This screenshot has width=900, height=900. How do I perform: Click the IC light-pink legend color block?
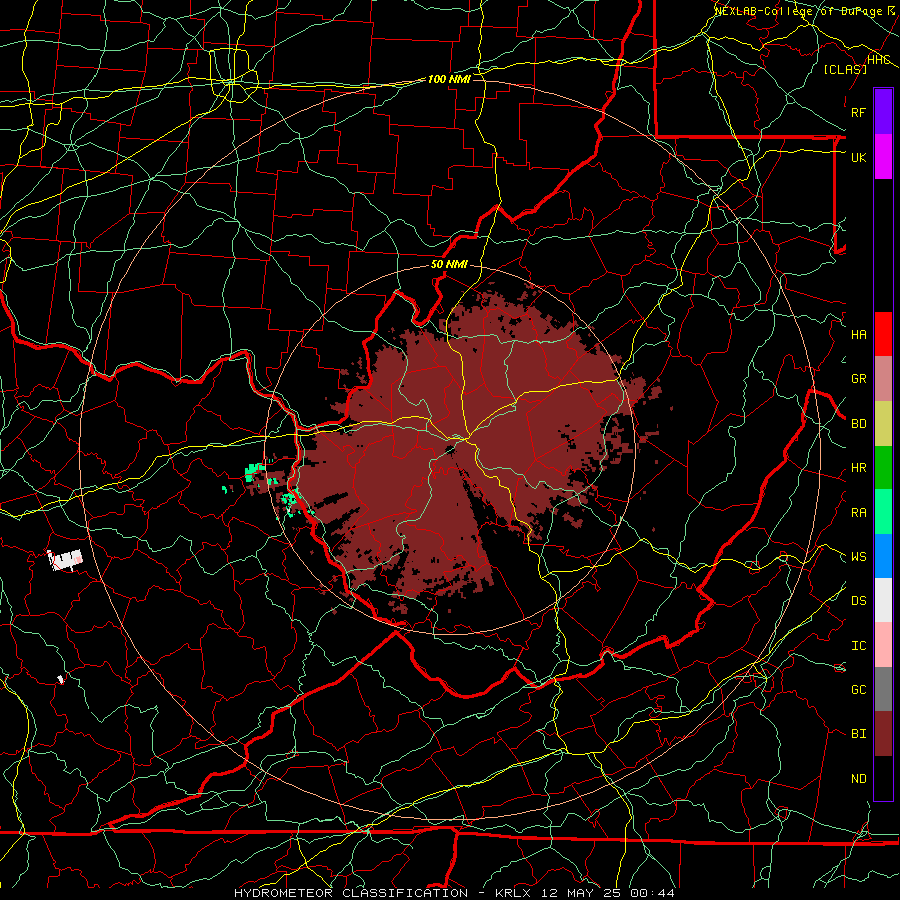883,645
